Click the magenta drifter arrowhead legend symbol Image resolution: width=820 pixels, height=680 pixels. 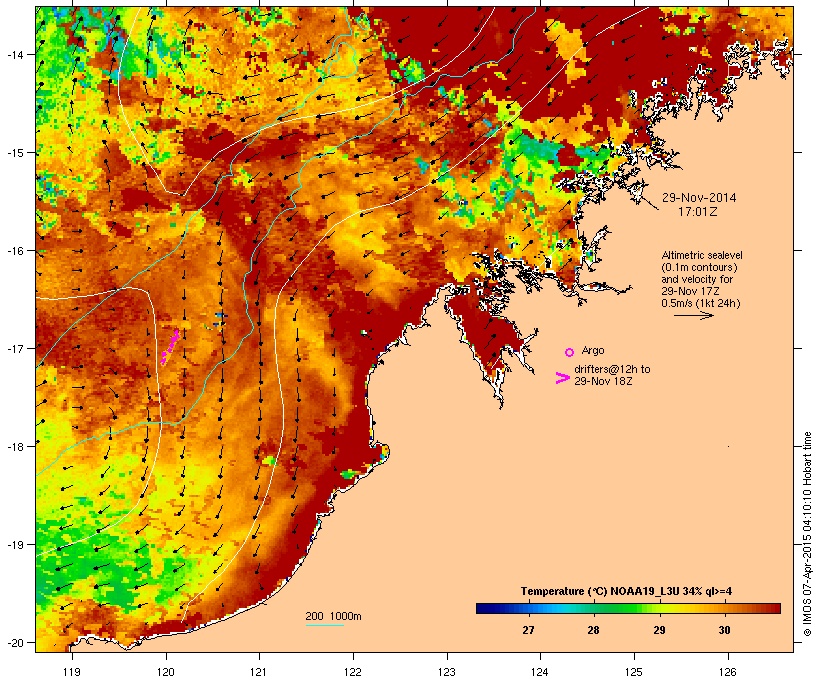pos(562,378)
